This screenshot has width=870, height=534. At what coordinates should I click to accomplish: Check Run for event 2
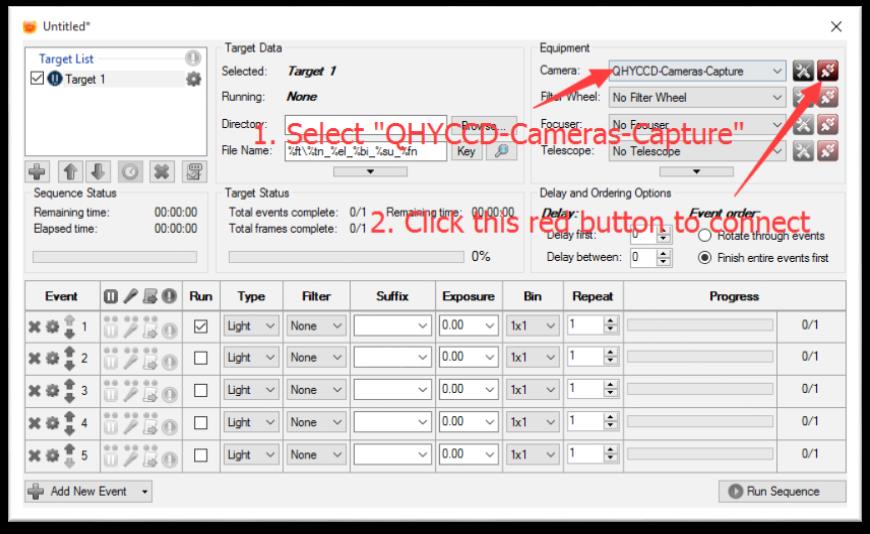tap(201, 358)
